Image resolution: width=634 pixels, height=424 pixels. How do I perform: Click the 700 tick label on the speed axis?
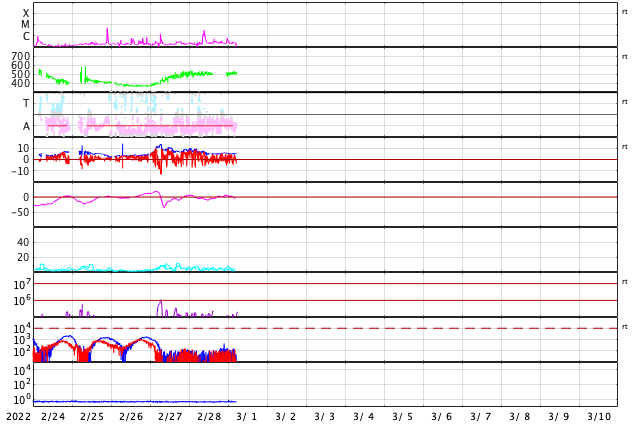(21, 56)
